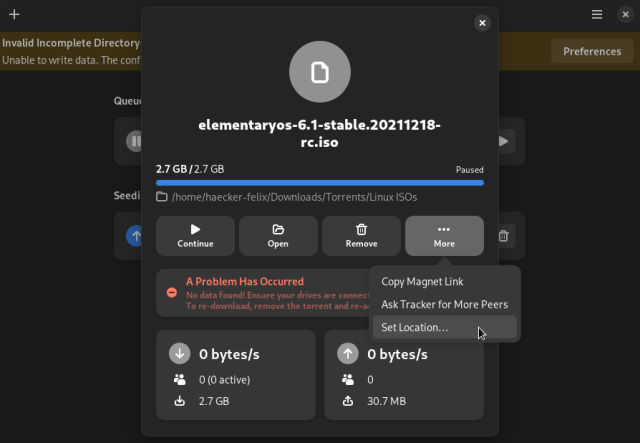The height and width of the screenshot is (443, 640).
Task: Click the pause icon in queue row
Action: pyautogui.click(x=134, y=141)
